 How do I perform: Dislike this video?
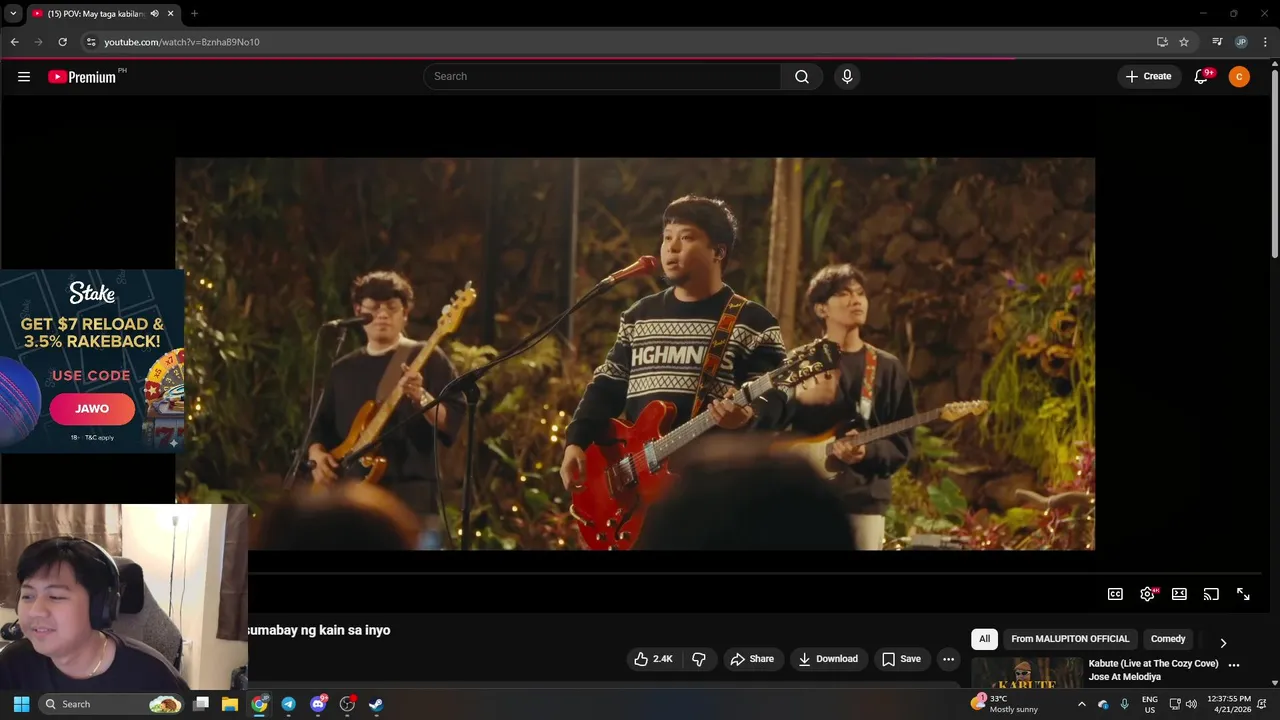(699, 659)
